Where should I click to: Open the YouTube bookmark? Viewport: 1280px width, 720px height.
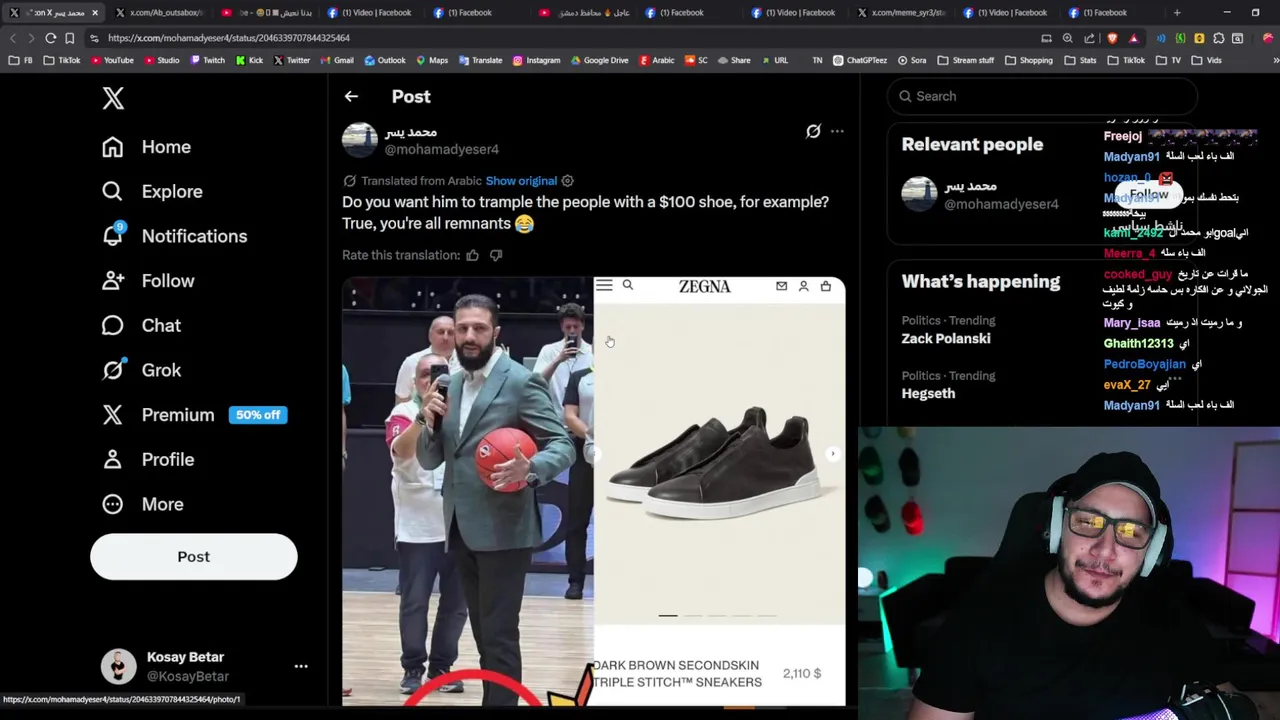[112, 60]
